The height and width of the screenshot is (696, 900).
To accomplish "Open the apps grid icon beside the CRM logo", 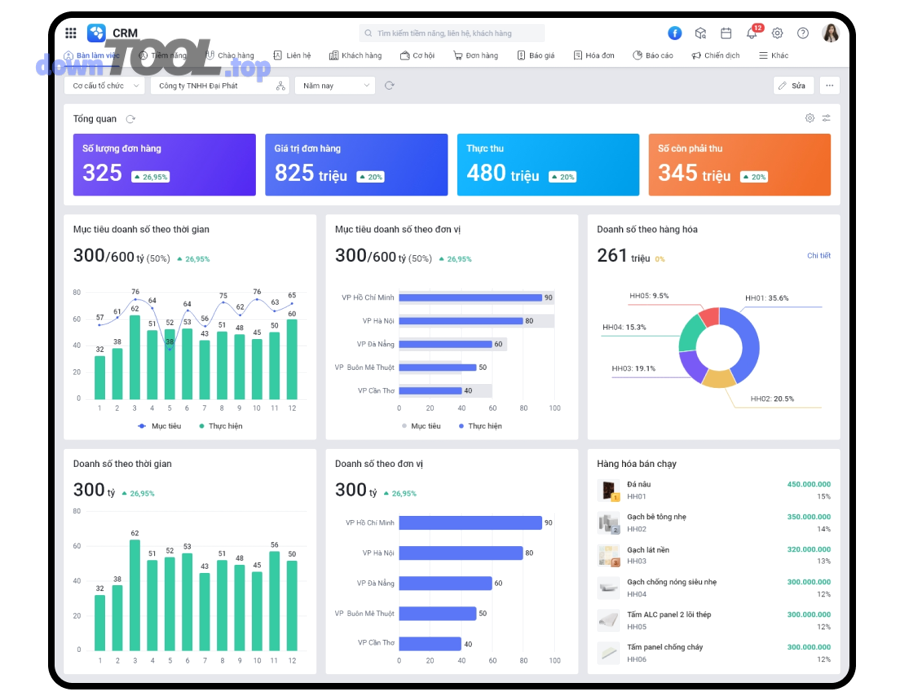I will pyautogui.click(x=71, y=32).
